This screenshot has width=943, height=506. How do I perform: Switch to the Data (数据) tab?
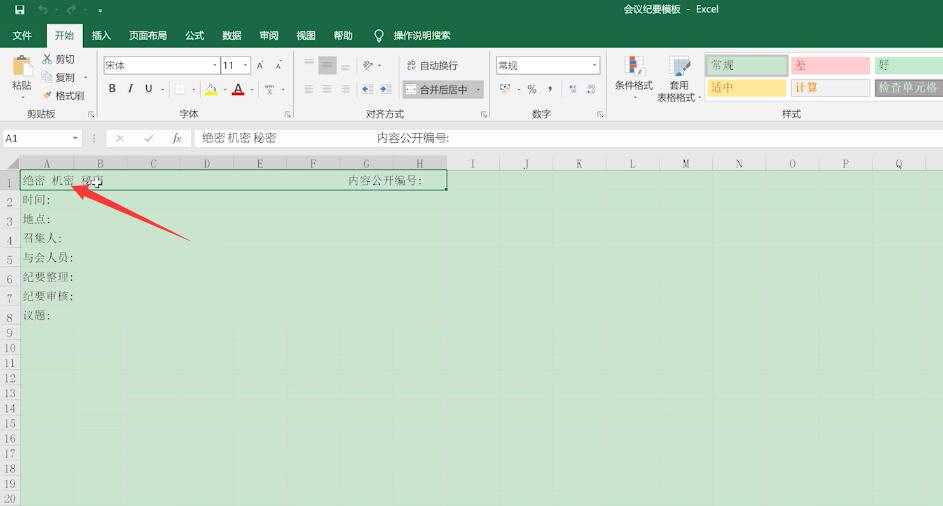tap(232, 35)
